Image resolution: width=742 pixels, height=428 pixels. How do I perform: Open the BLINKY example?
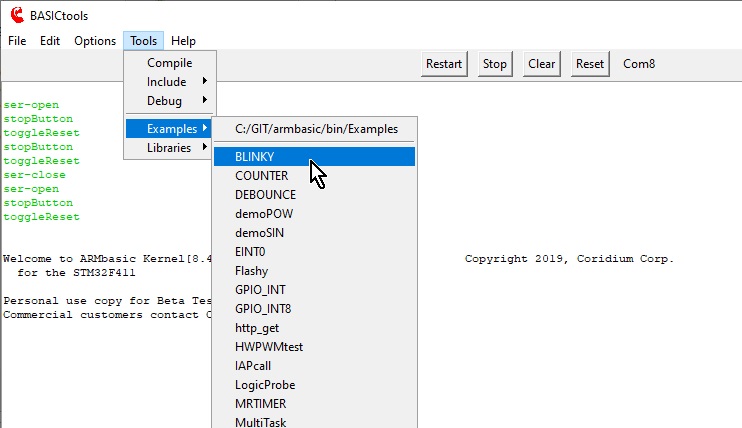click(255, 157)
